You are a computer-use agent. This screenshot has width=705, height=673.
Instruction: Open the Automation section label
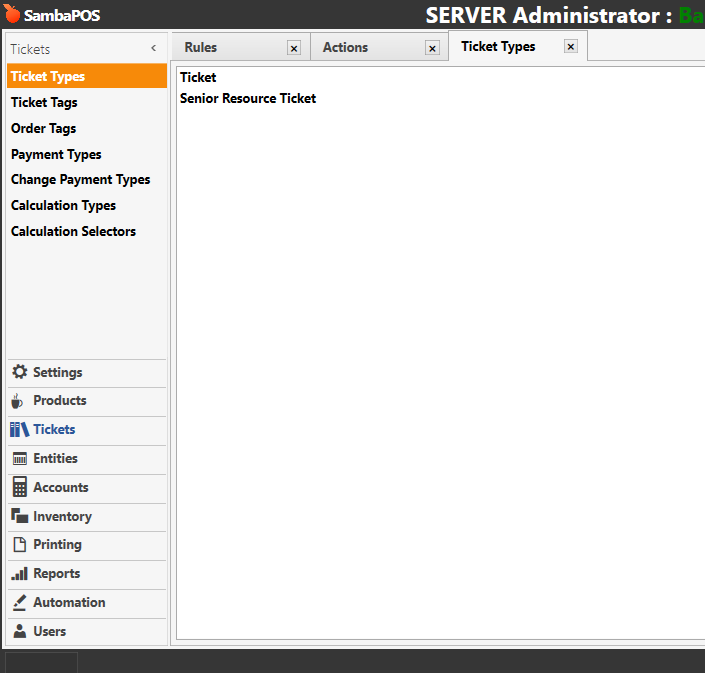click(69, 602)
